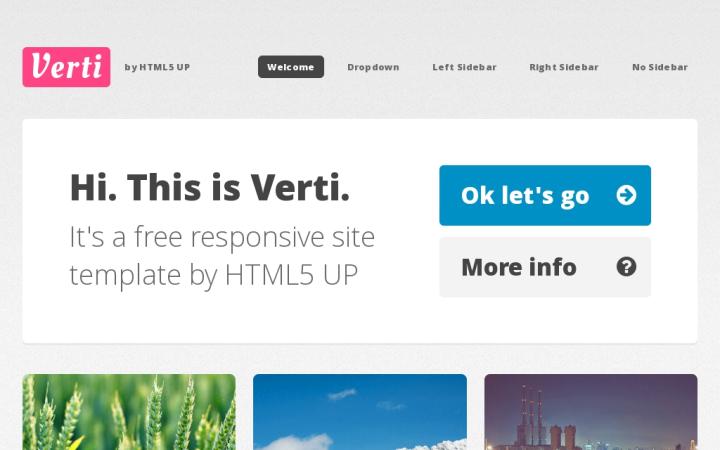This screenshot has height=450, width=720.
Task: Open the green wheat field image
Action: [x=129, y=412]
